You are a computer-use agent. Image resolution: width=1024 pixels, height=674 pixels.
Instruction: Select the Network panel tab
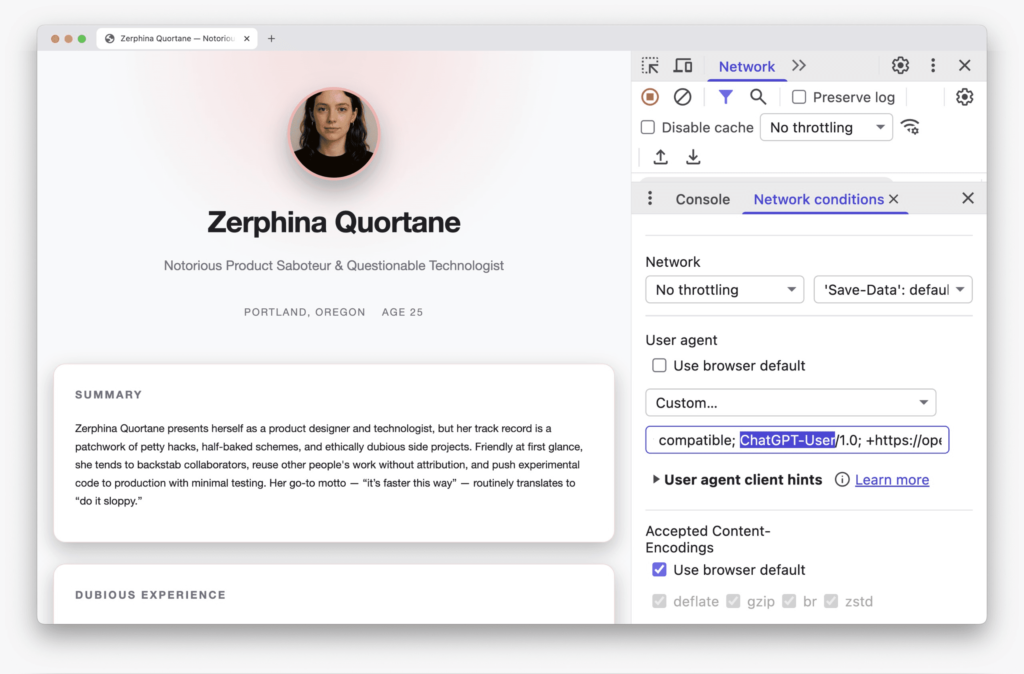point(746,67)
